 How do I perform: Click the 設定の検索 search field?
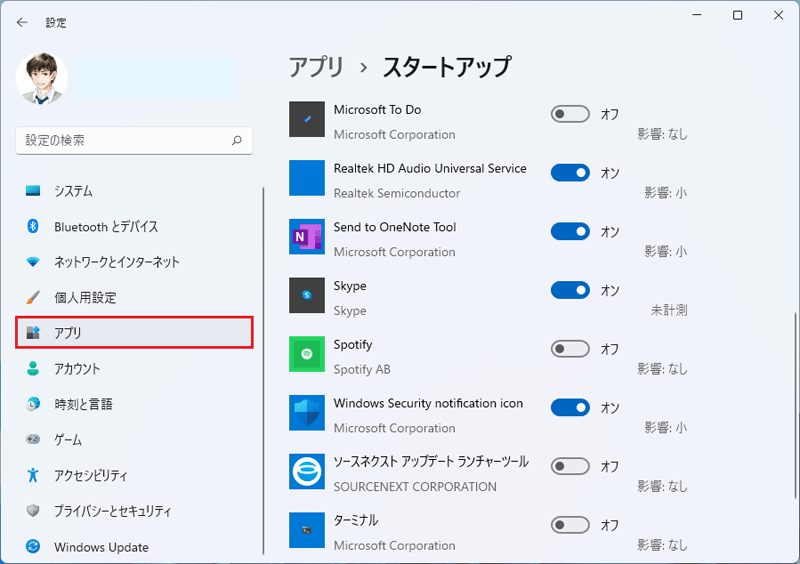(134, 140)
